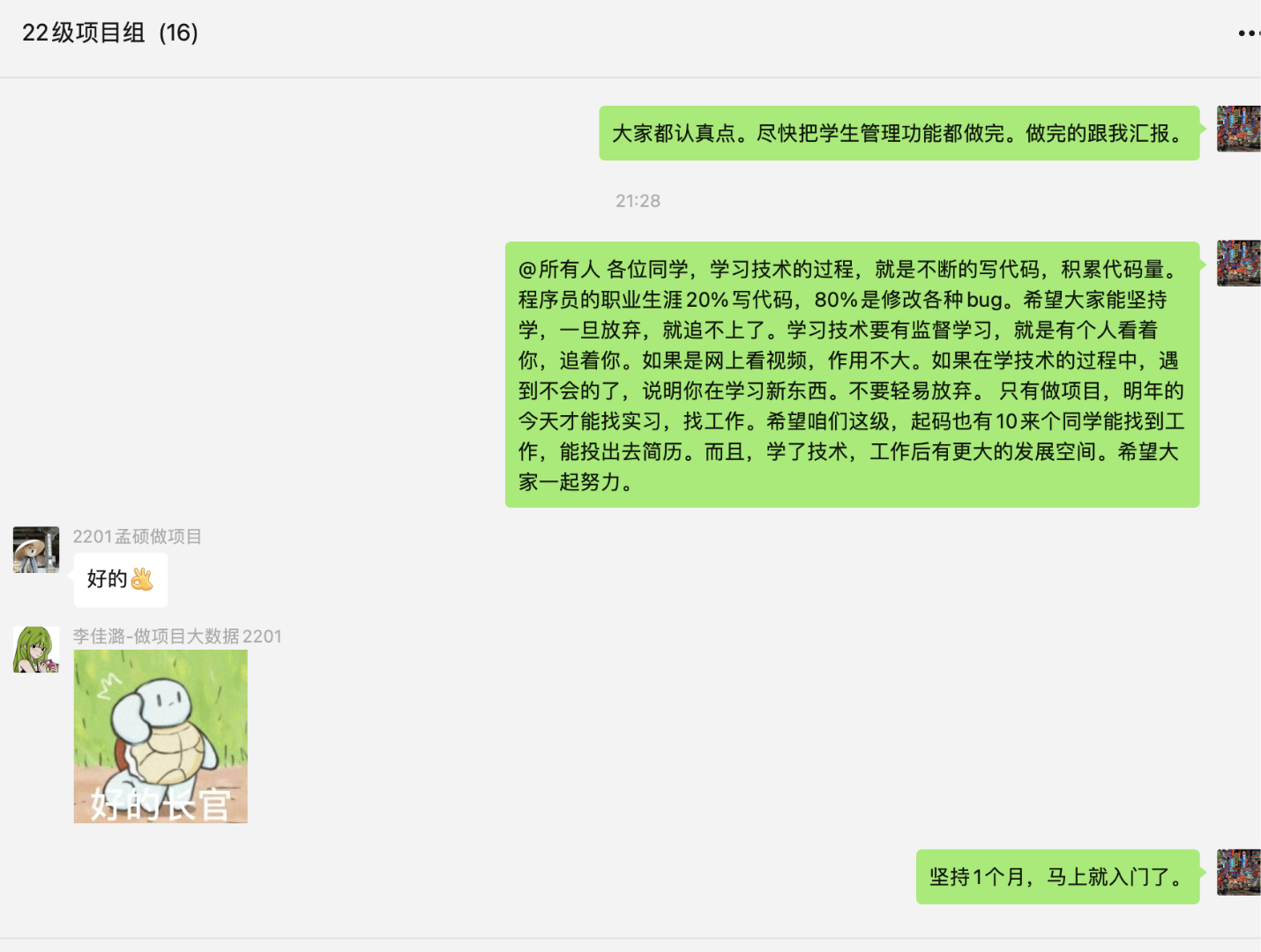
Task: Select the 坚持1个月，马上就入门了 message bubble
Action: tap(1058, 877)
